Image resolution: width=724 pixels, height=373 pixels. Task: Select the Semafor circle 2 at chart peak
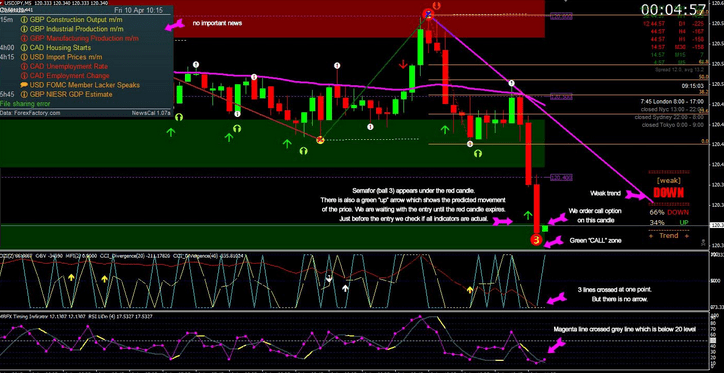coord(428,14)
